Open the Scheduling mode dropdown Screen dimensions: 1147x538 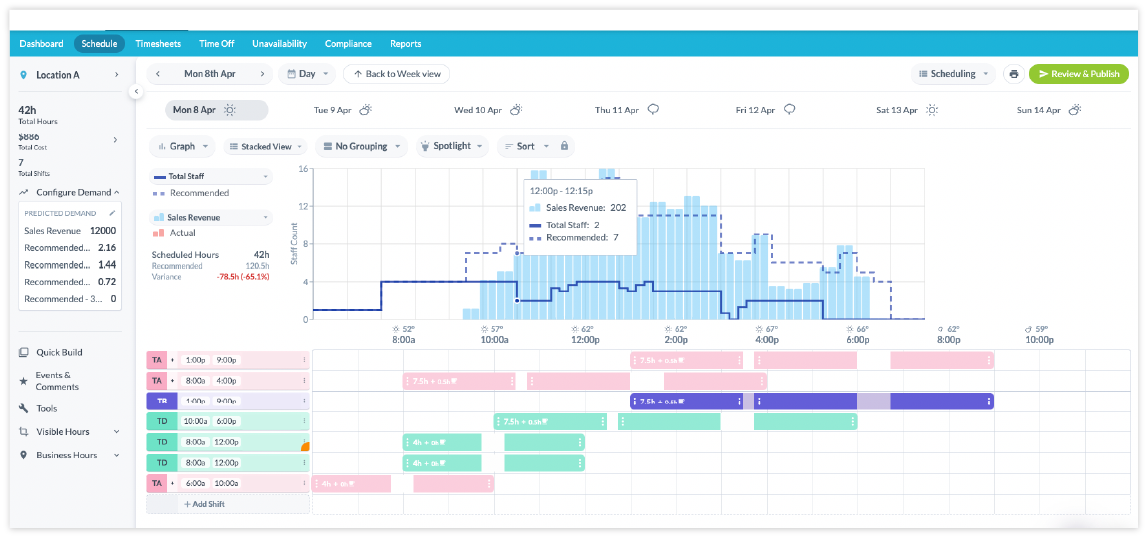pos(955,74)
